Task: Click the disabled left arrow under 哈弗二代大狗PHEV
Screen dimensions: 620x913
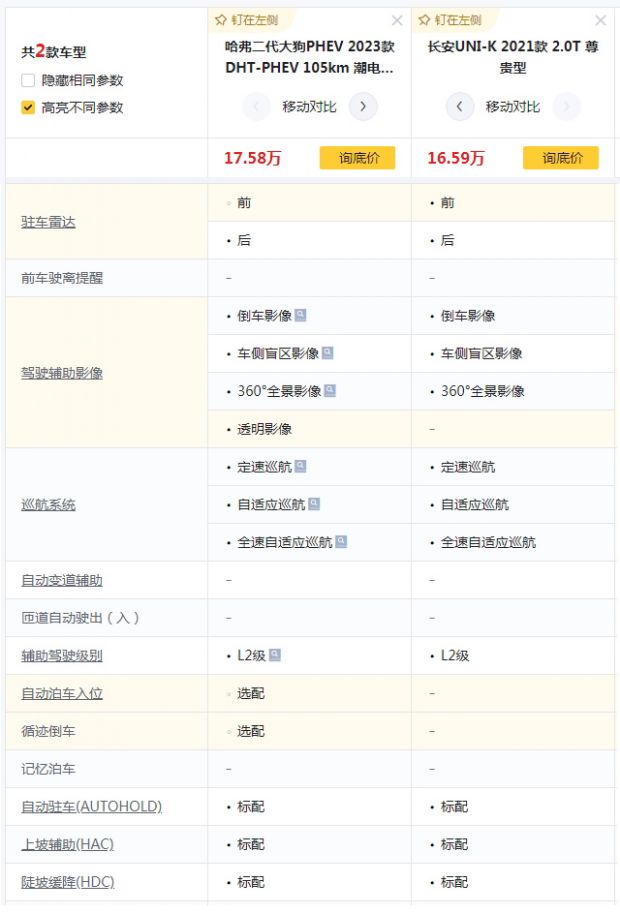Action: 256,107
